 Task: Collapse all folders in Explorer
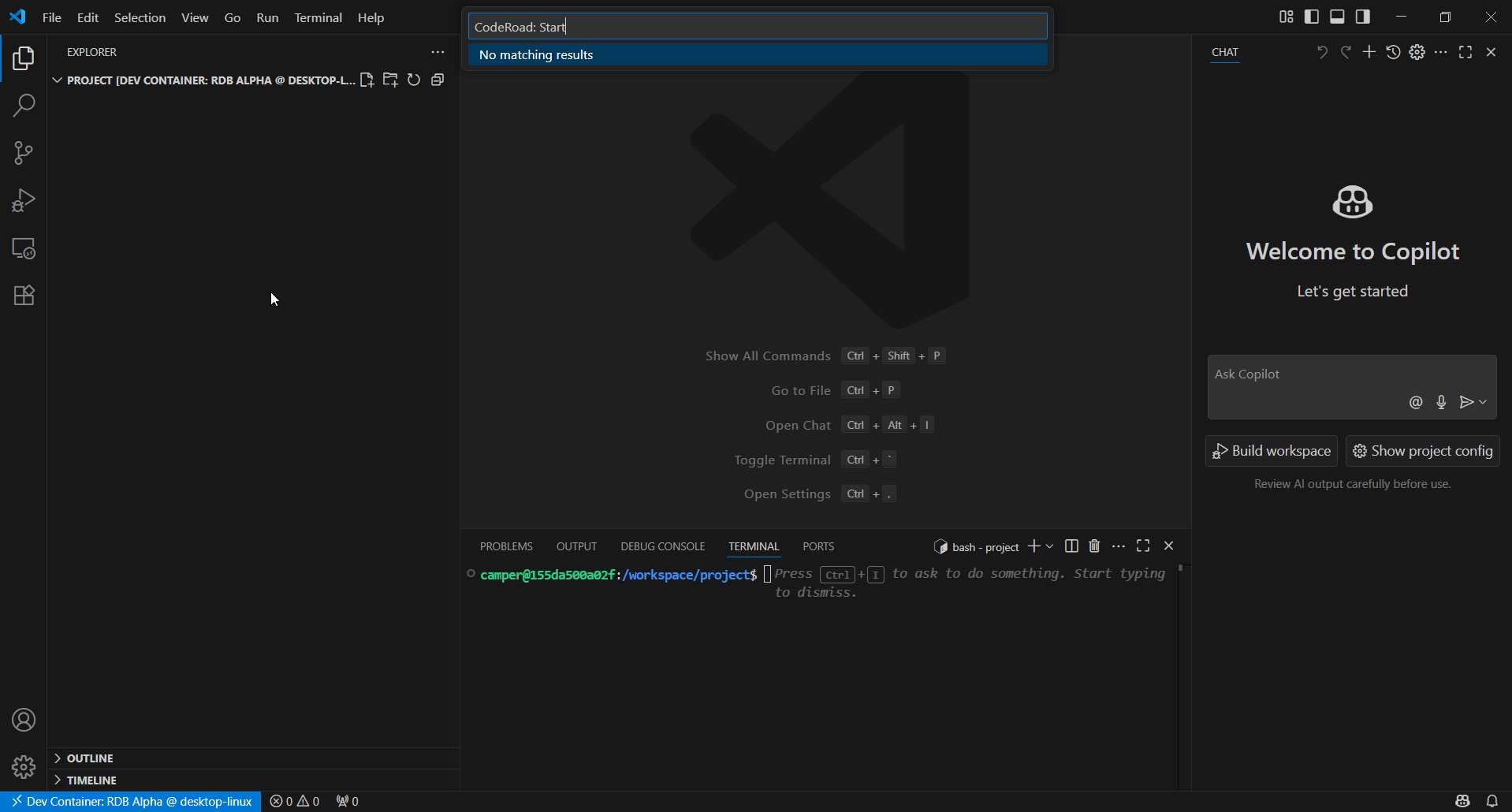438,80
